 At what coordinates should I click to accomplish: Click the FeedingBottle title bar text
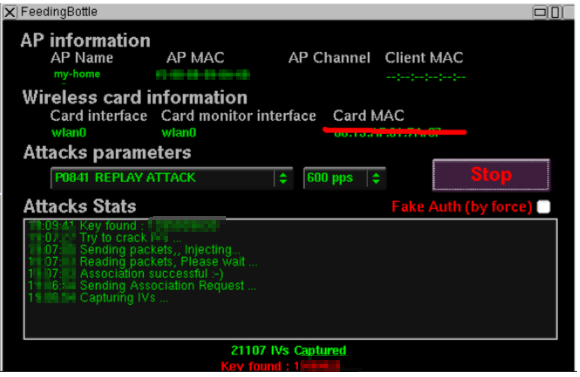click(59, 12)
